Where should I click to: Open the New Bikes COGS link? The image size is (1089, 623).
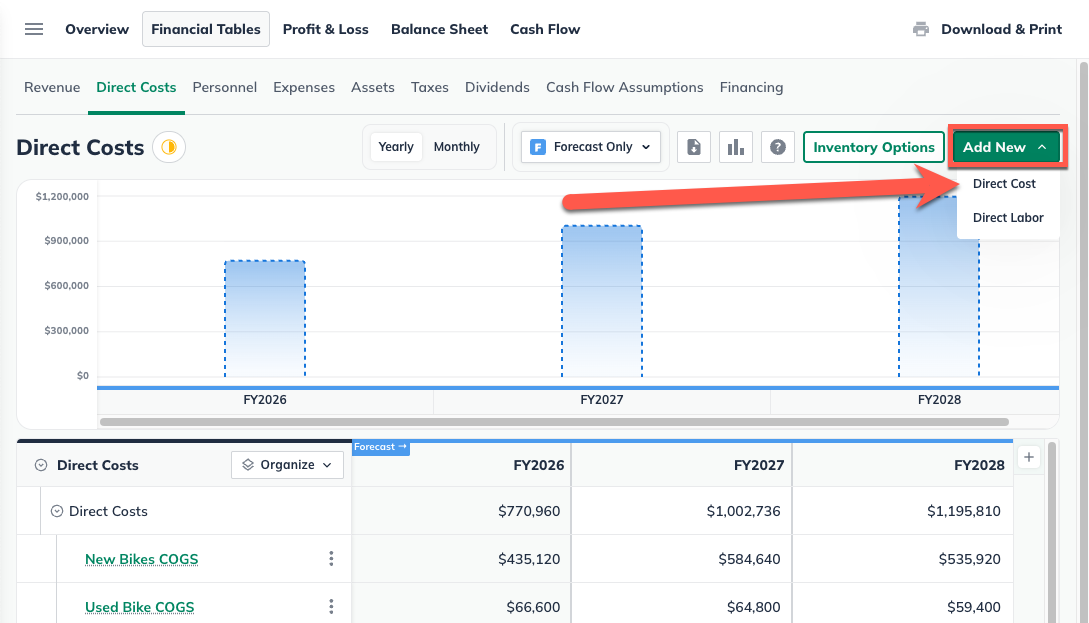[141, 559]
